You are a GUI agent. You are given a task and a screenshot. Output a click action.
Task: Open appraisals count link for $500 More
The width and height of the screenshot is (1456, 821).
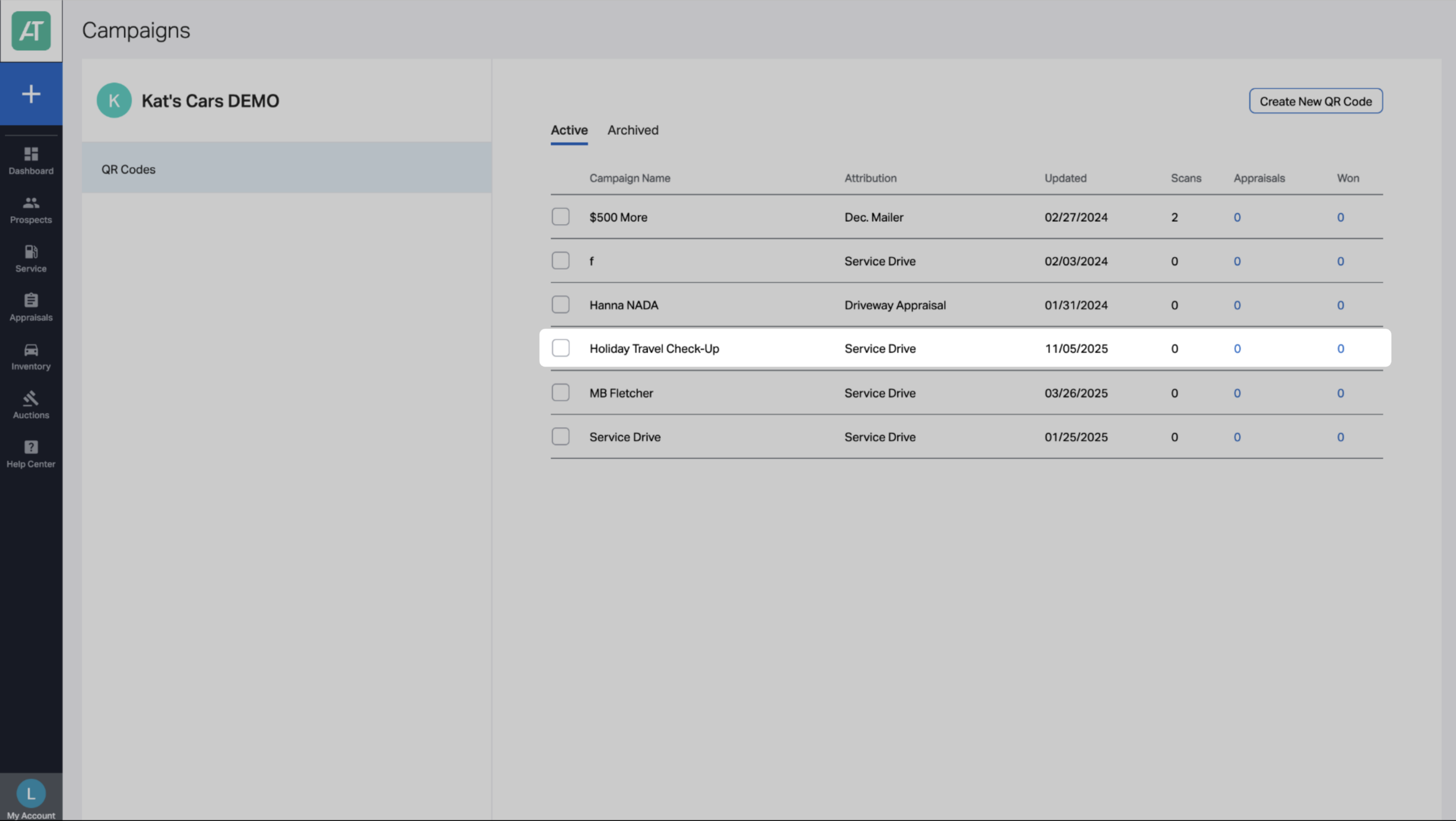pyautogui.click(x=1237, y=217)
